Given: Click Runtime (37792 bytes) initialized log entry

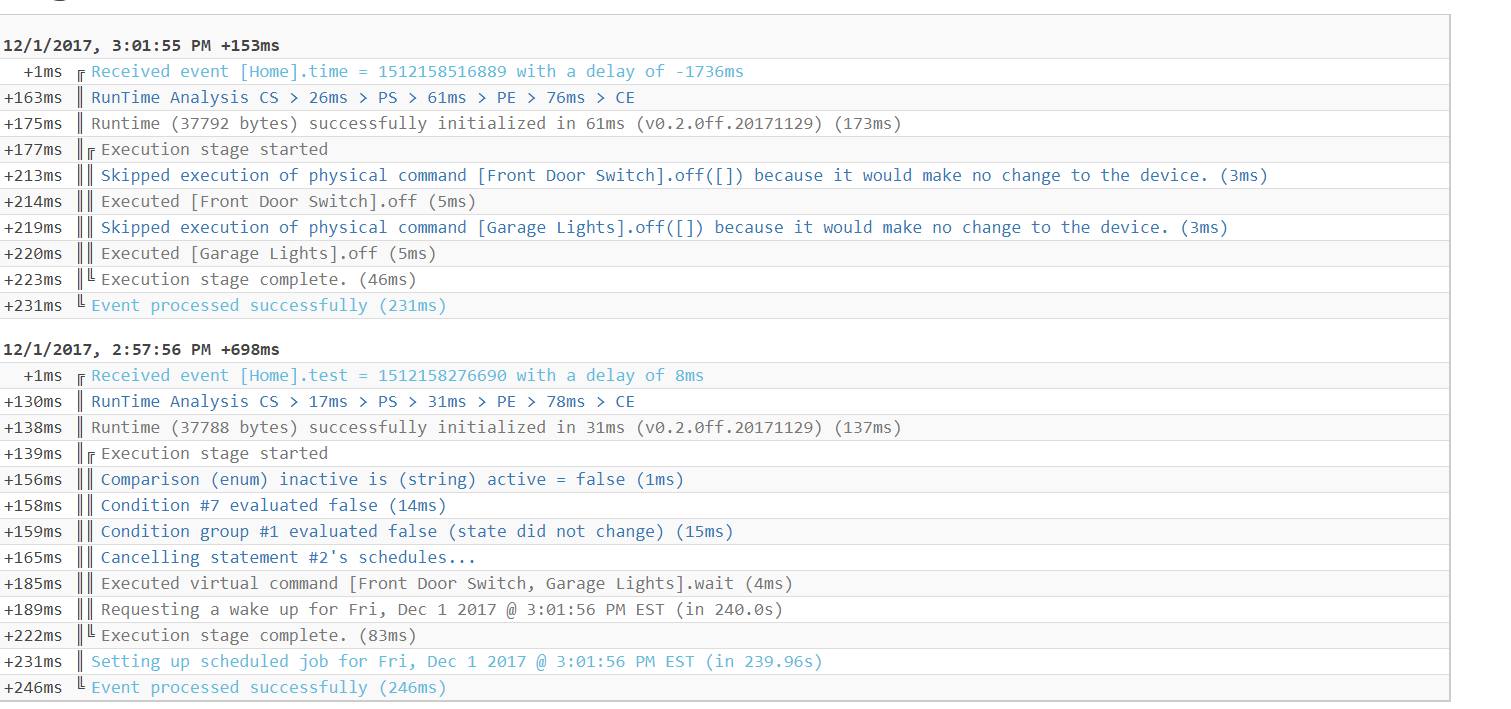Looking at the screenshot, I should [496, 124].
